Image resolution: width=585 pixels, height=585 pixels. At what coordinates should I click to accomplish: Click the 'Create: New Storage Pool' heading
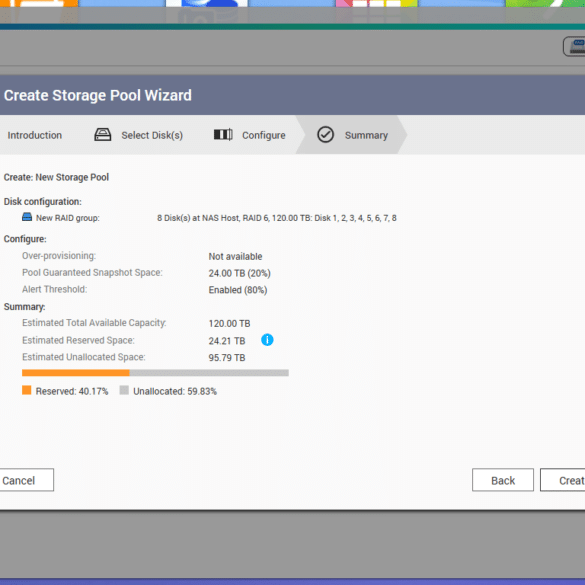56,177
